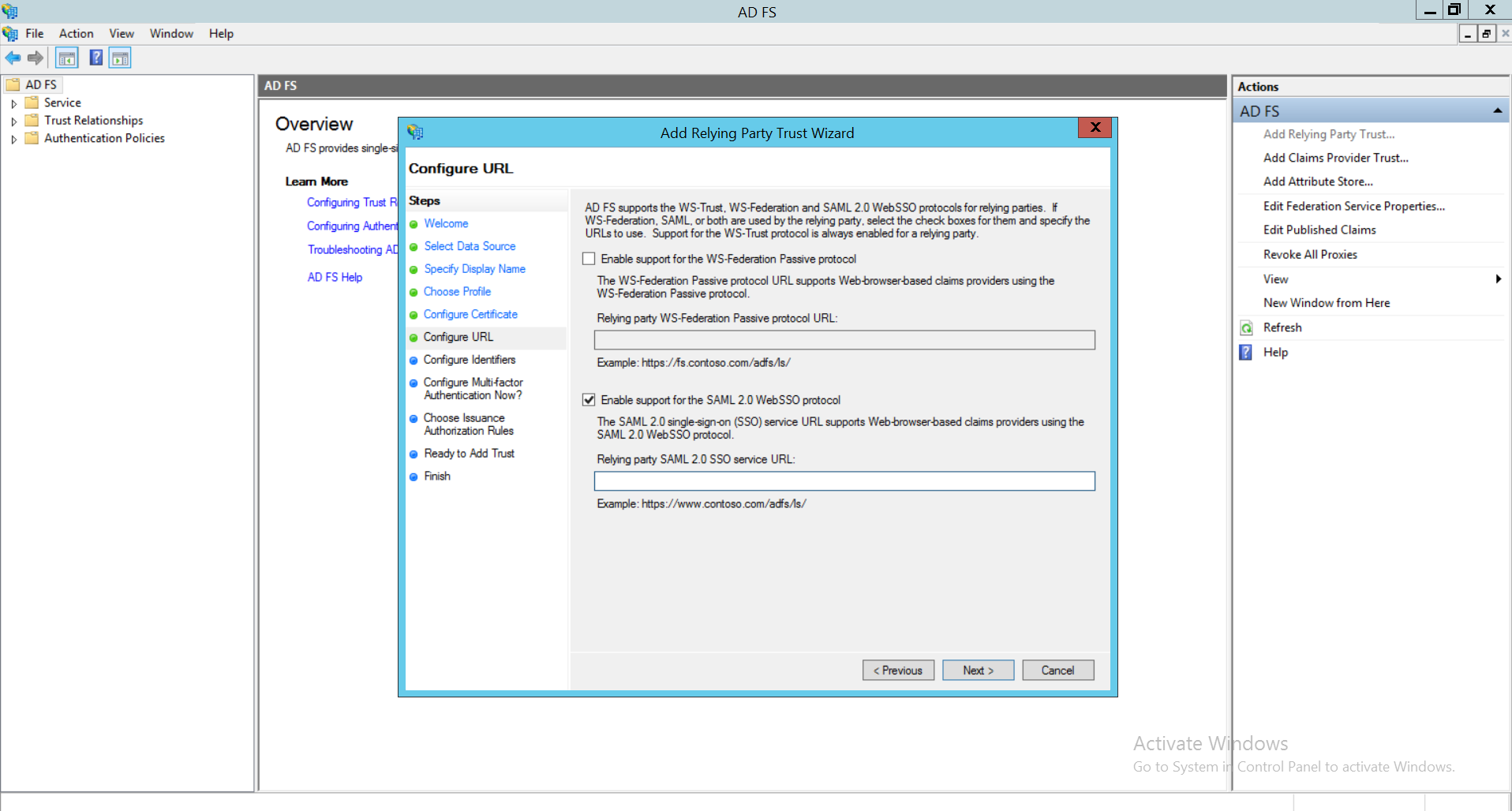This screenshot has width=1512, height=811.
Task: Click the Forward navigation arrow
Action: pos(36,58)
